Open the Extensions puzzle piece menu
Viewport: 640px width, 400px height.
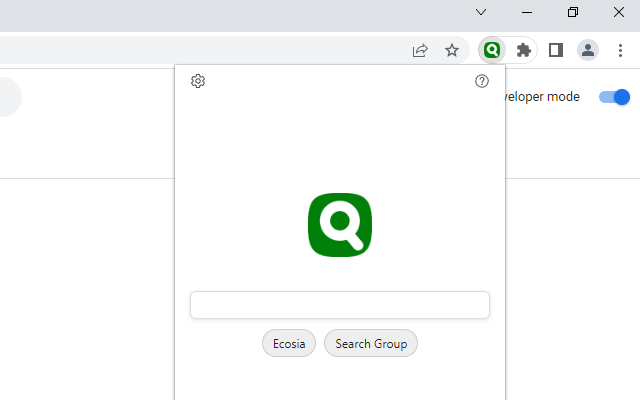[x=524, y=50]
